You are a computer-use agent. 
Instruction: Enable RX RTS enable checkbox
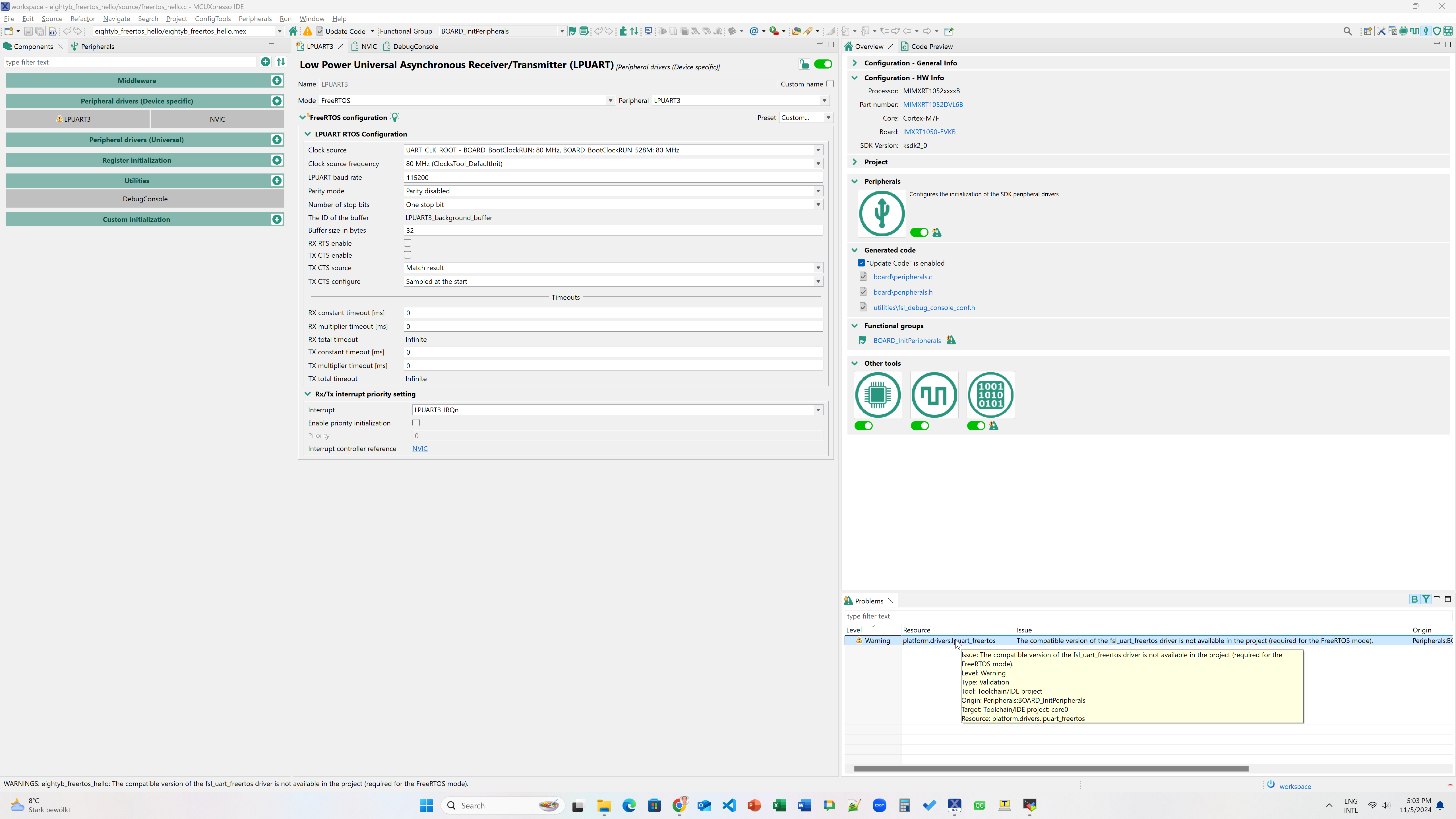coord(408,243)
